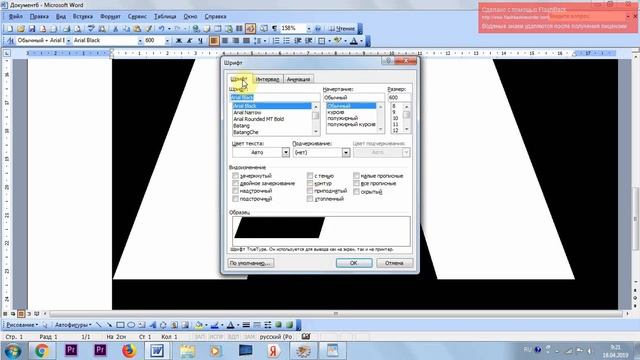640x360 pixels.
Task: Open the Формат menu
Action: point(110,17)
